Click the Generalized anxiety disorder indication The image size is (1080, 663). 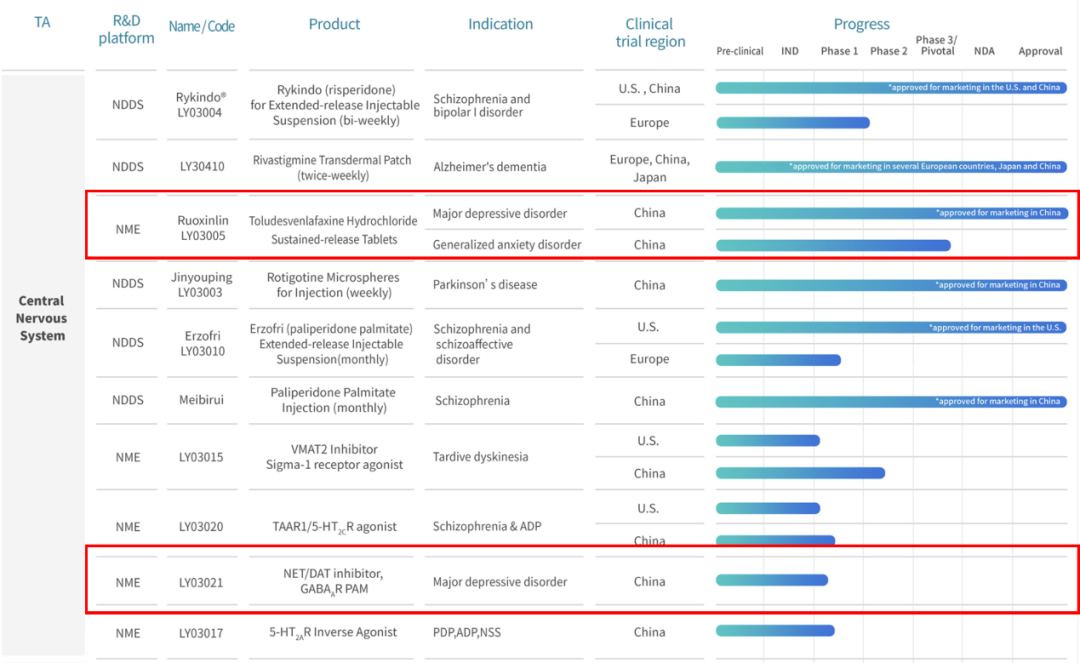point(506,245)
